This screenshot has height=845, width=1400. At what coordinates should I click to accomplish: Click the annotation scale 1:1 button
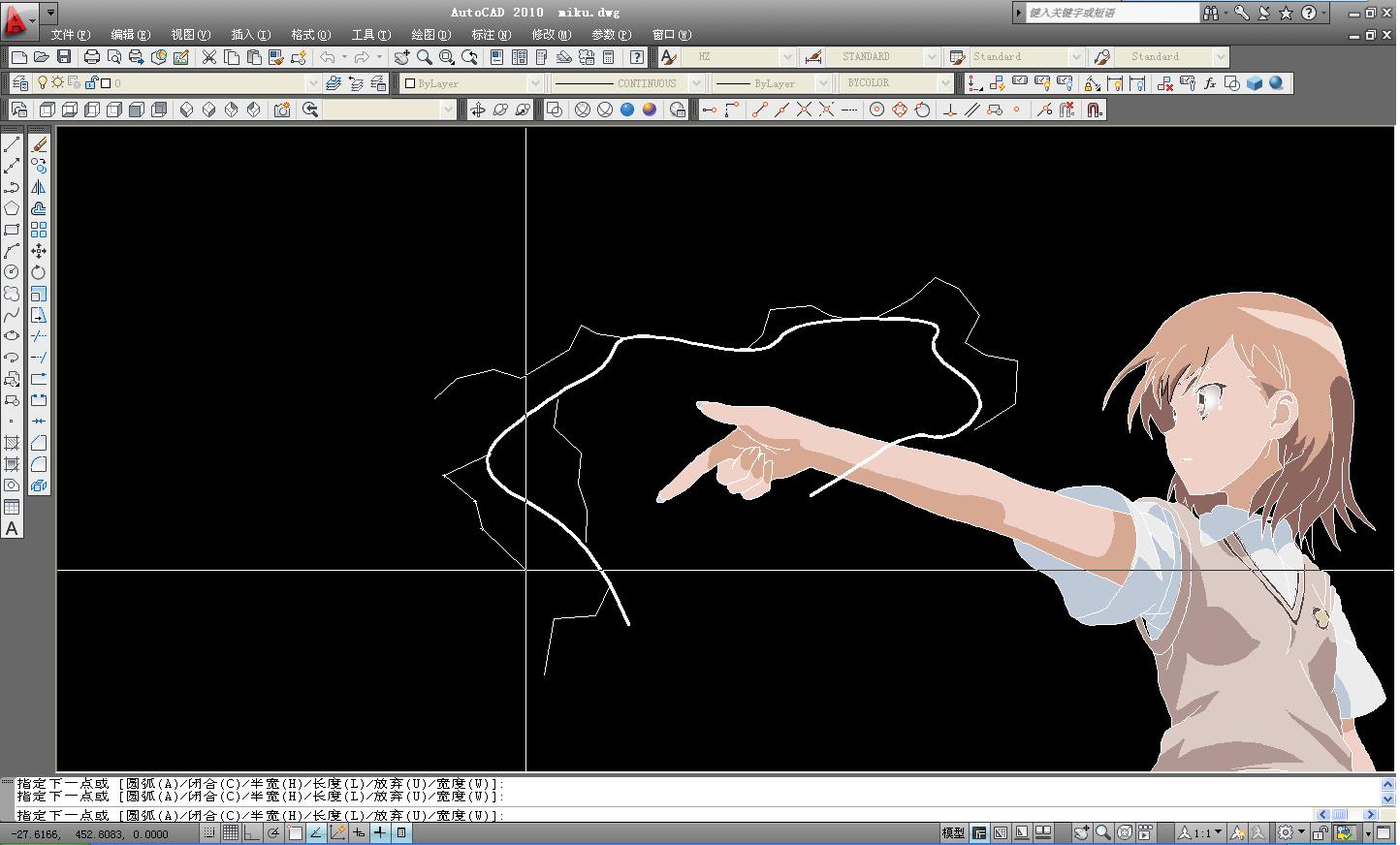1200,832
